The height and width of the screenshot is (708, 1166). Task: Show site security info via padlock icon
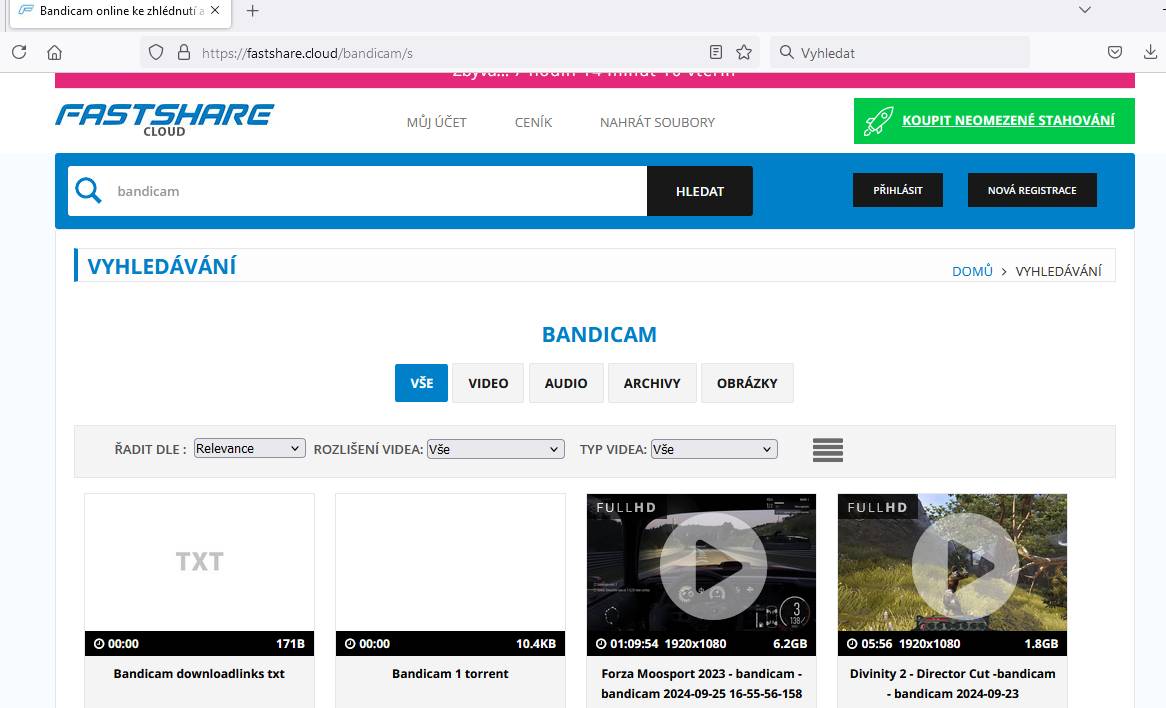coord(184,52)
